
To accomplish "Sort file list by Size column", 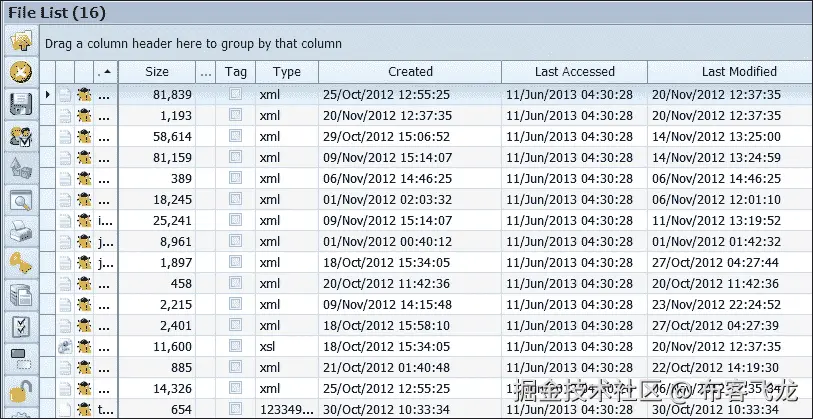I will [157, 72].
